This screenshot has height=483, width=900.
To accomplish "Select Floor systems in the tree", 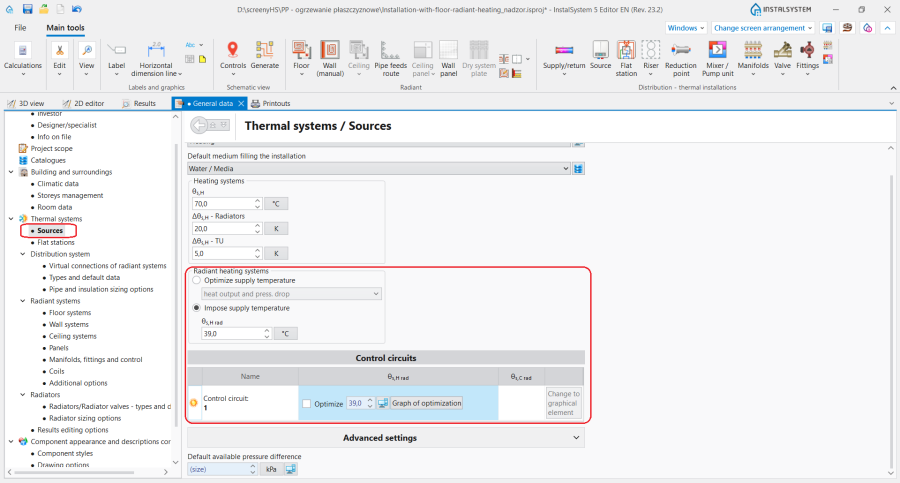I will [x=70, y=313].
